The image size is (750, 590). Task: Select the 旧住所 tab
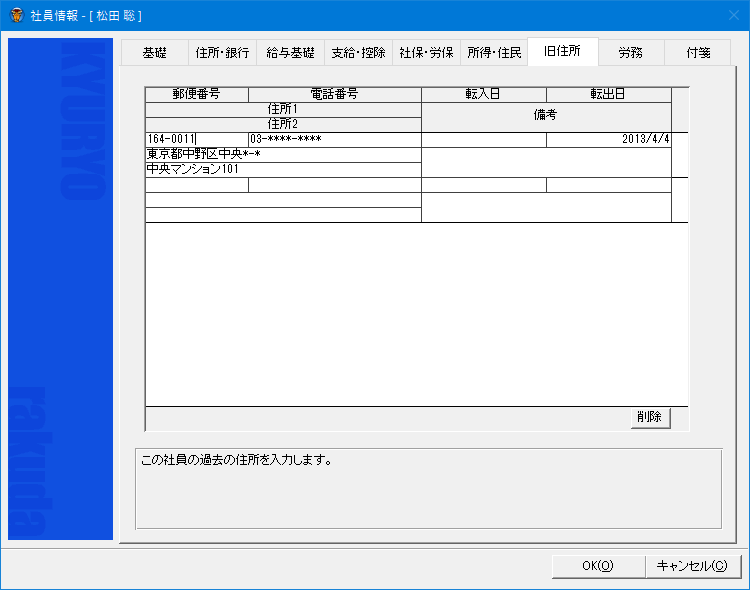(562, 51)
